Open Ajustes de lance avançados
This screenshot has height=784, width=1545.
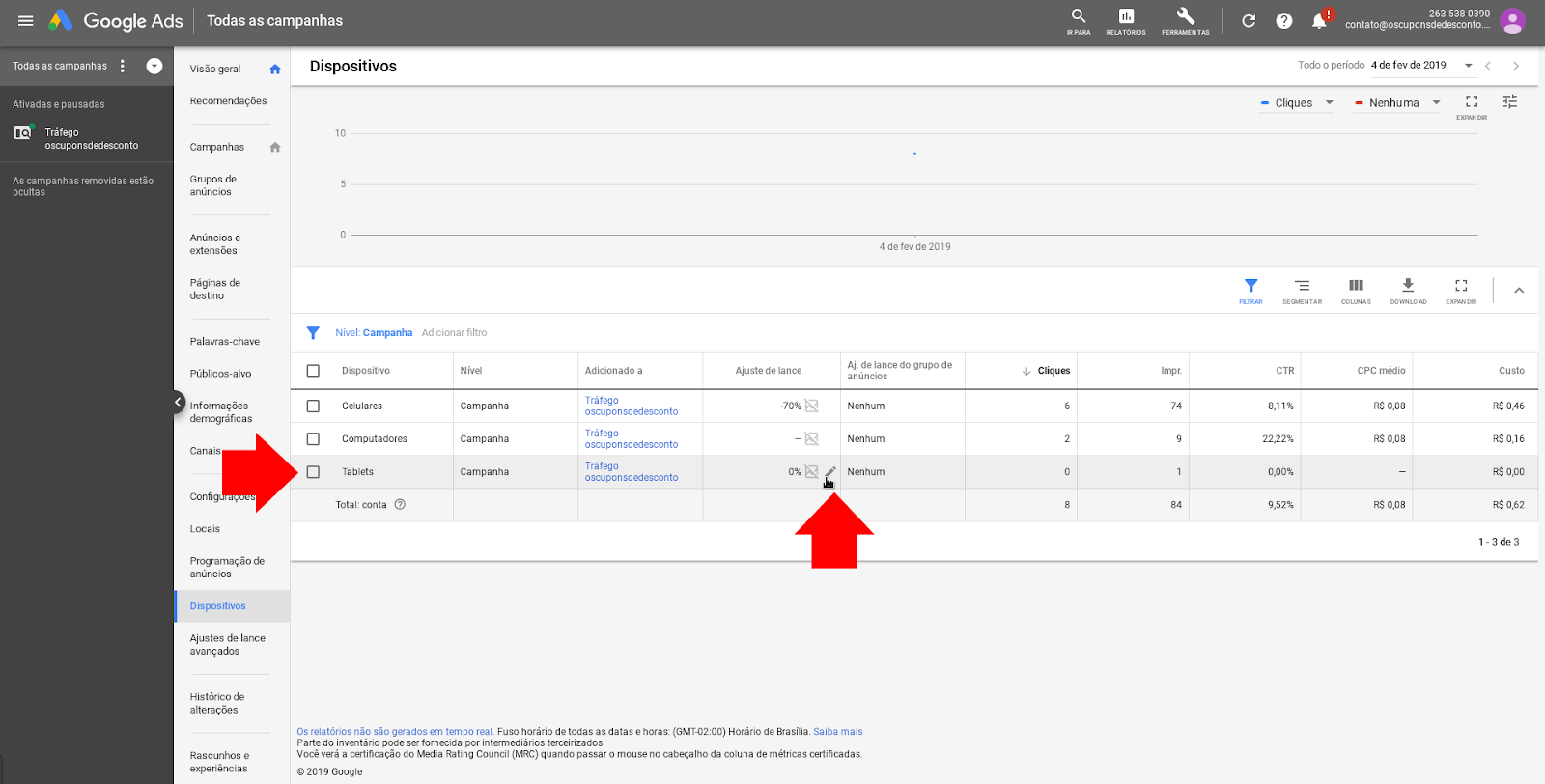[x=227, y=645]
